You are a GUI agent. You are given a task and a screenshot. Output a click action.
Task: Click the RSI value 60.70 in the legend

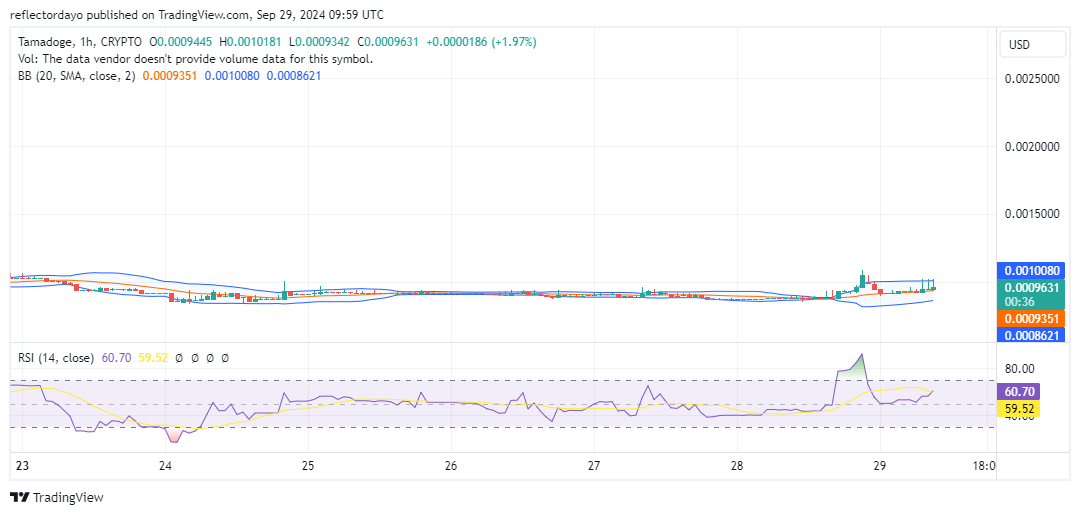(x=115, y=358)
